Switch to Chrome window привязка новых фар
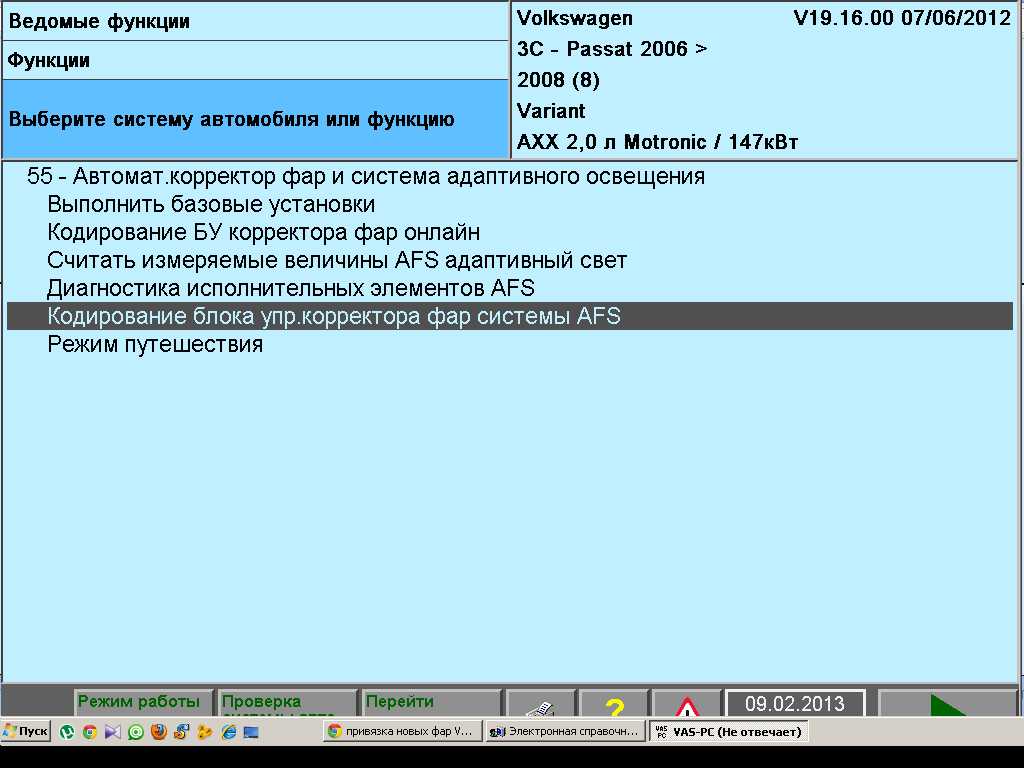This screenshot has height=768, width=1024. point(402,731)
